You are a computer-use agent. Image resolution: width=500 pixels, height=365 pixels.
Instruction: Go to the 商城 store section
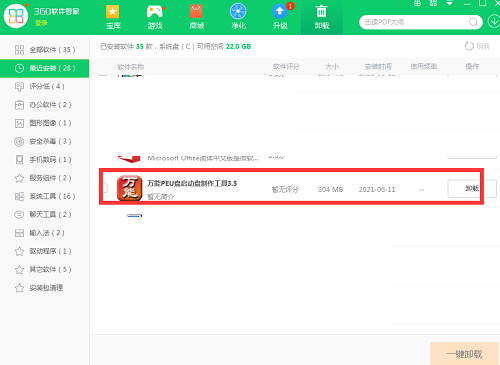point(196,17)
